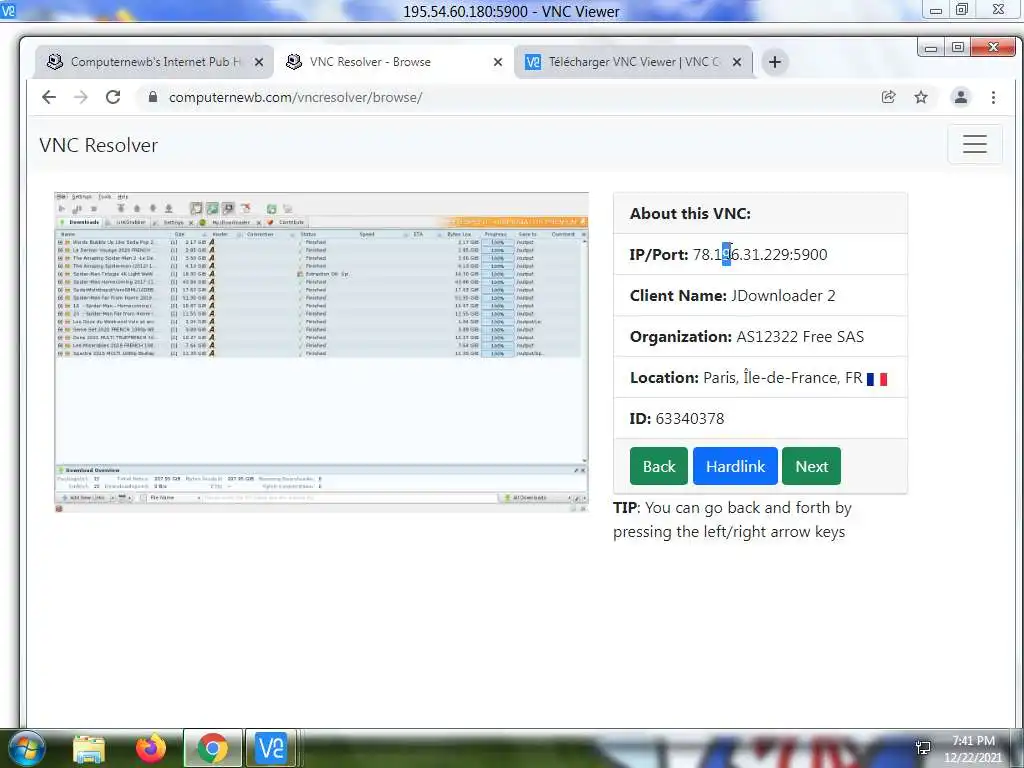Open the Chrome three-dot menu
Screen dimensions: 1024x768
click(x=993, y=97)
